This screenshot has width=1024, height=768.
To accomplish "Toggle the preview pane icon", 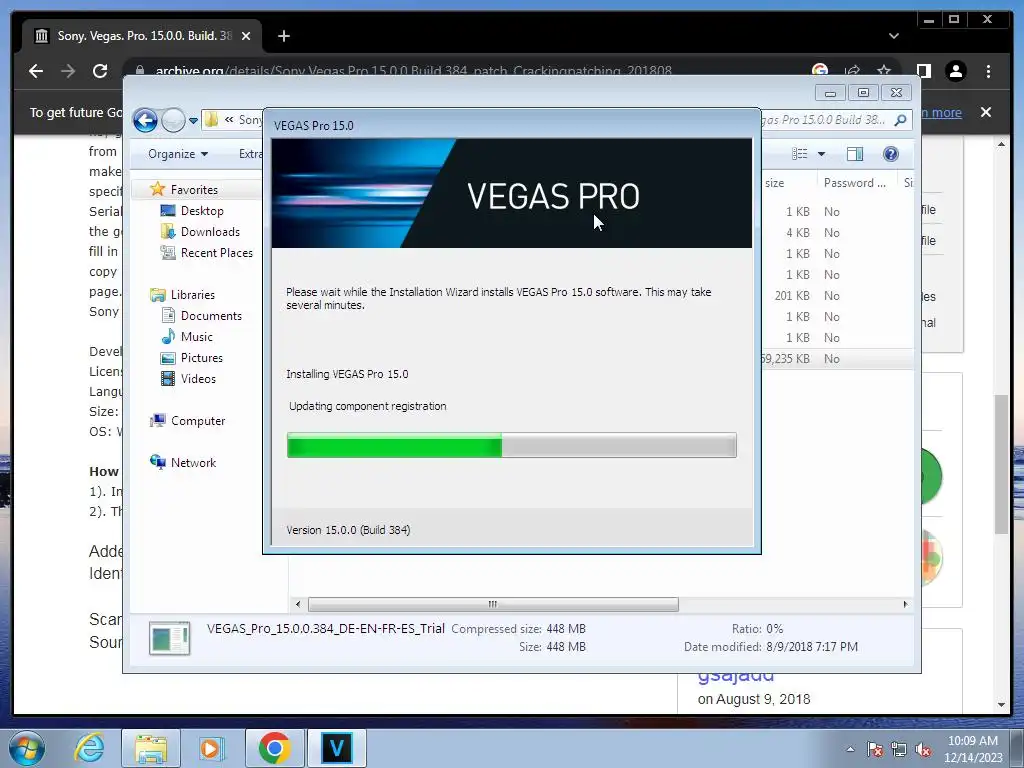I will pos(855,154).
